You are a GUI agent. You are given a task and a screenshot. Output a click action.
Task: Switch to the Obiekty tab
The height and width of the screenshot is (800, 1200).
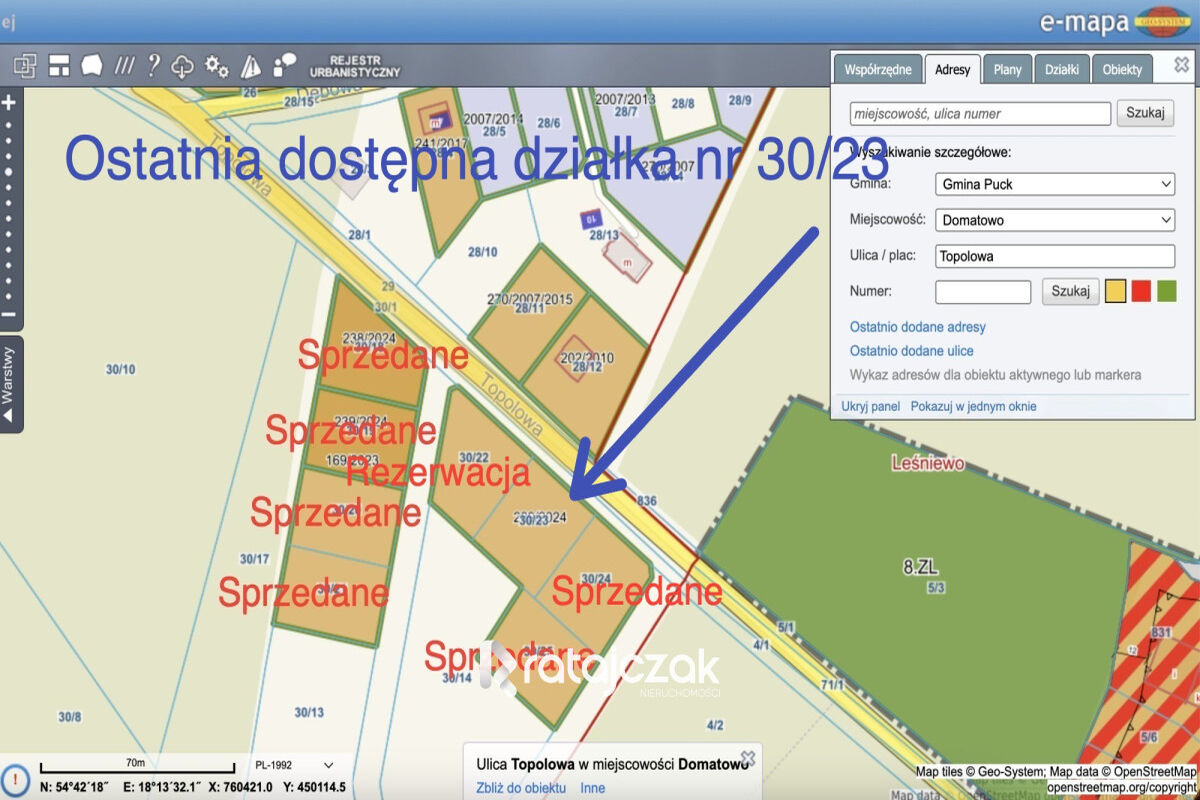pos(1122,69)
